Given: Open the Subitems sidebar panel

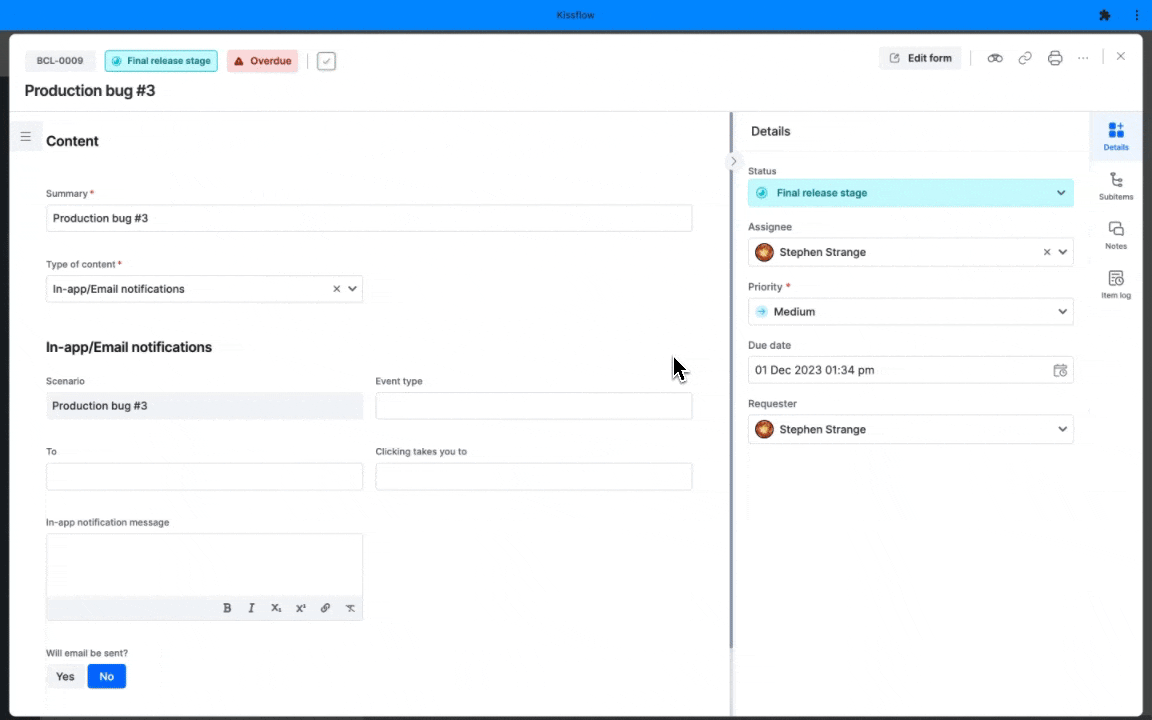Looking at the screenshot, I should click(1116, 186).
